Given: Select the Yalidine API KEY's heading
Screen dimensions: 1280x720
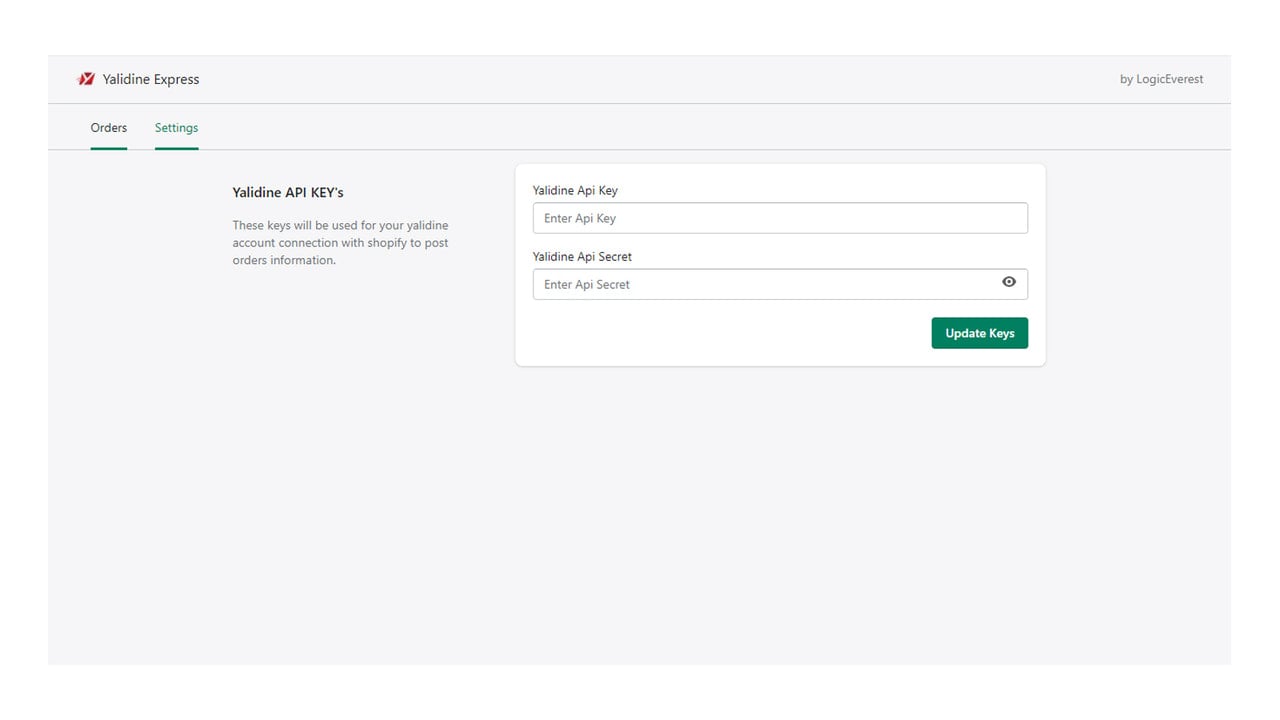Looking at the screenshot, I should coord(288,192).
